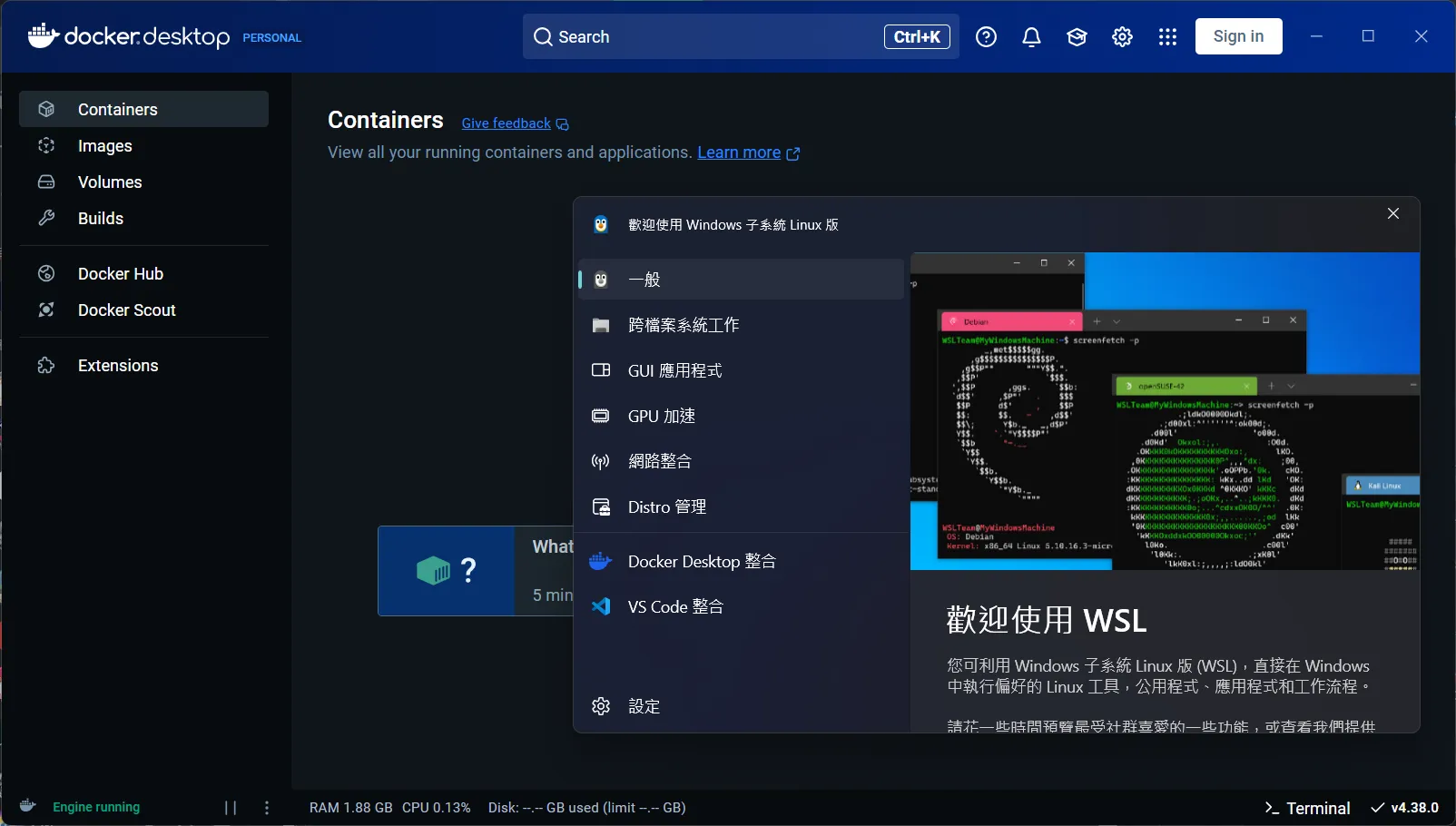
Task: Select 一般 in WSL dialog
Action: 741,280
